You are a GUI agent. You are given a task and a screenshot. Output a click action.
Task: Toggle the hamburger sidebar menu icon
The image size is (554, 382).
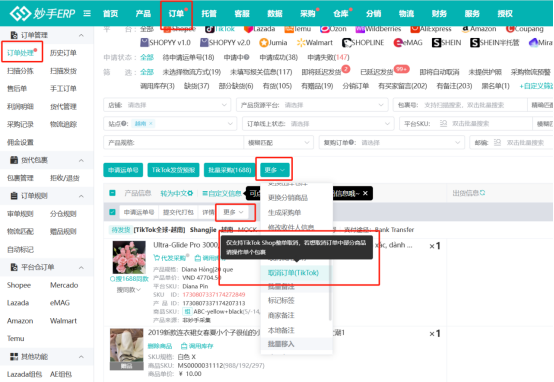tap(87, 13)
